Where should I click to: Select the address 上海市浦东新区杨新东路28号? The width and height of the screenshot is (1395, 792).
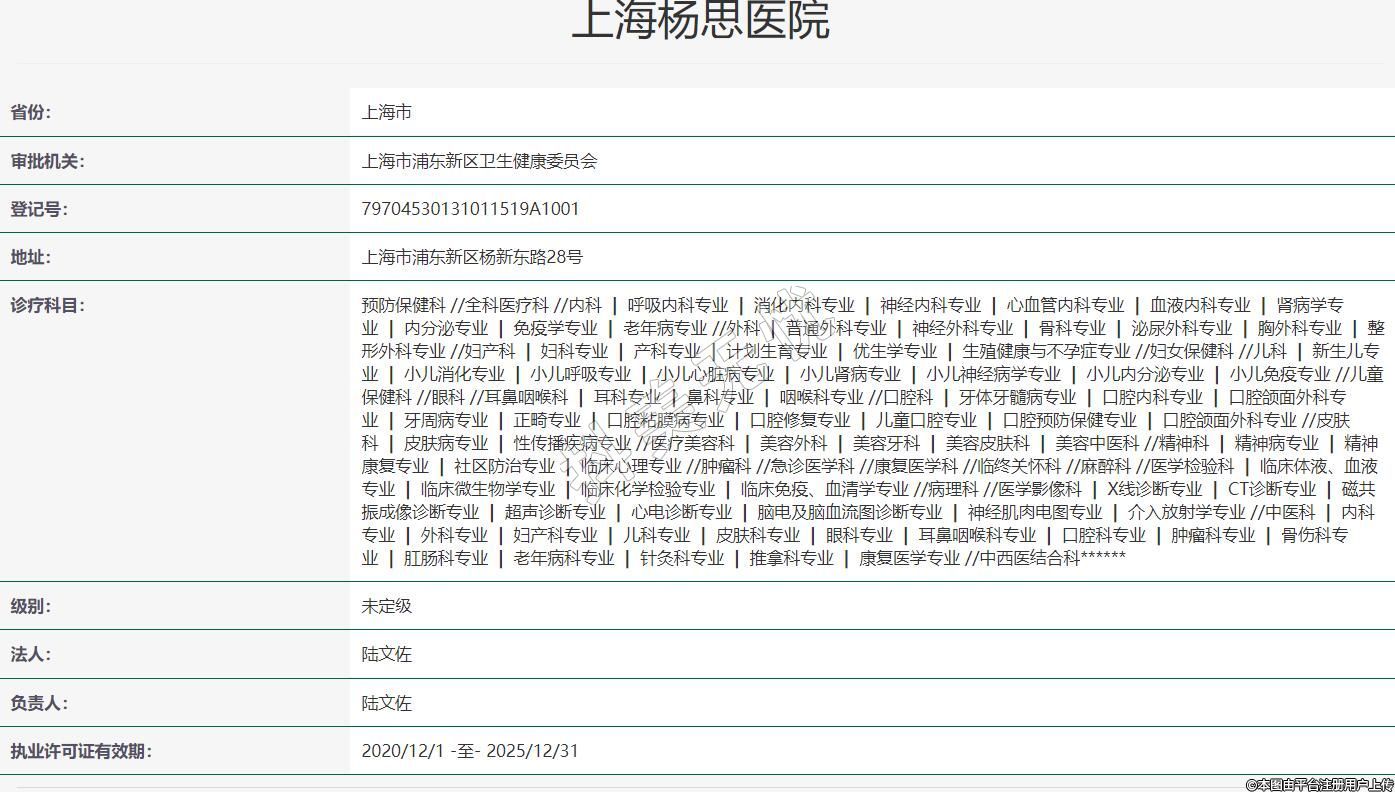pyautogui.click(x=472, y=258)
